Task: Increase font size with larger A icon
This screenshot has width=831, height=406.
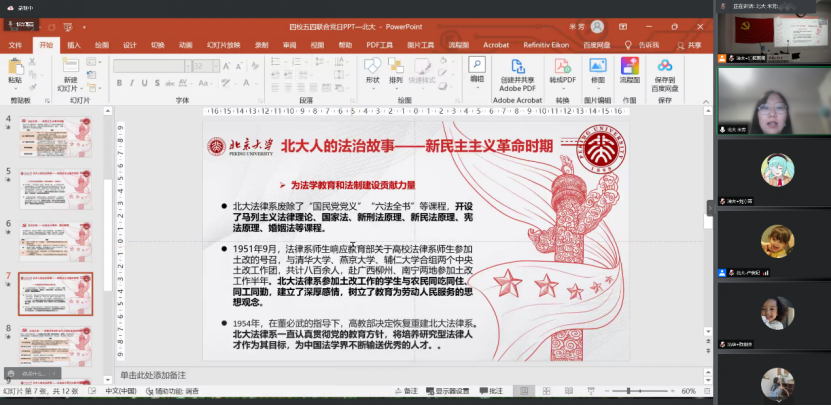Action: 226,66
